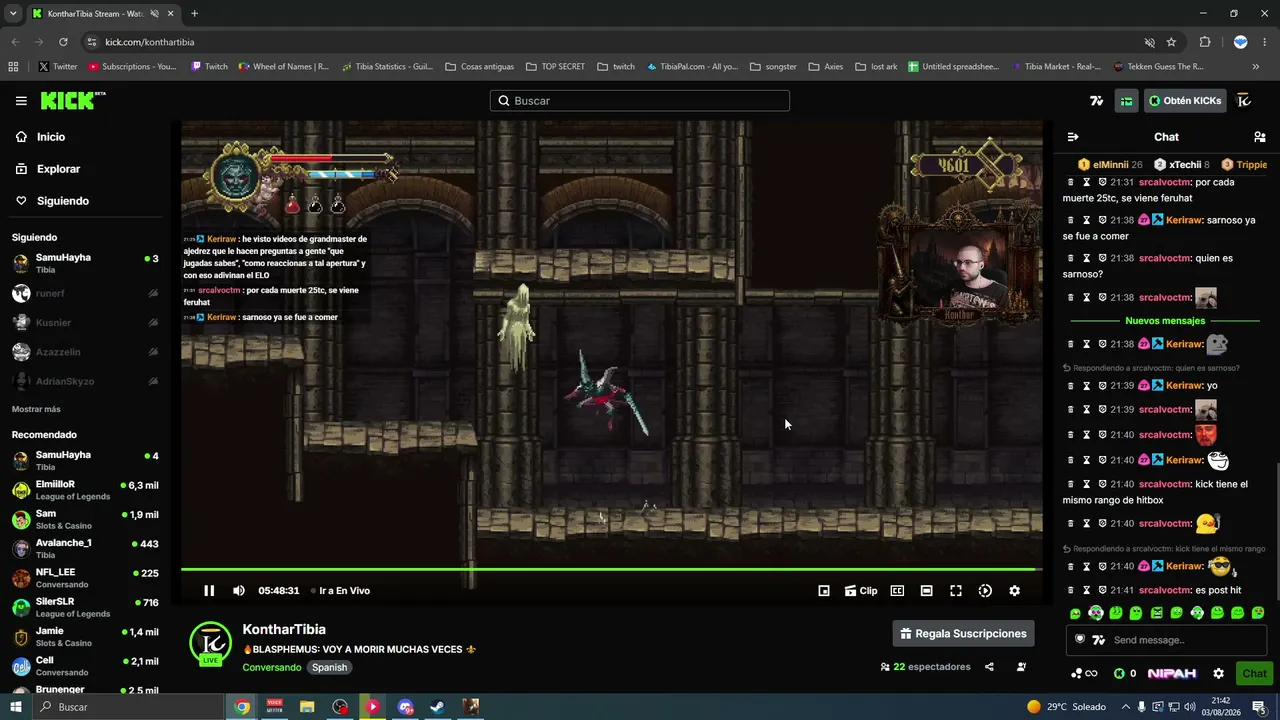This screenshot has height=720, width=1280.
Task: Open the Conversando category link
Action: pos(272,668)
